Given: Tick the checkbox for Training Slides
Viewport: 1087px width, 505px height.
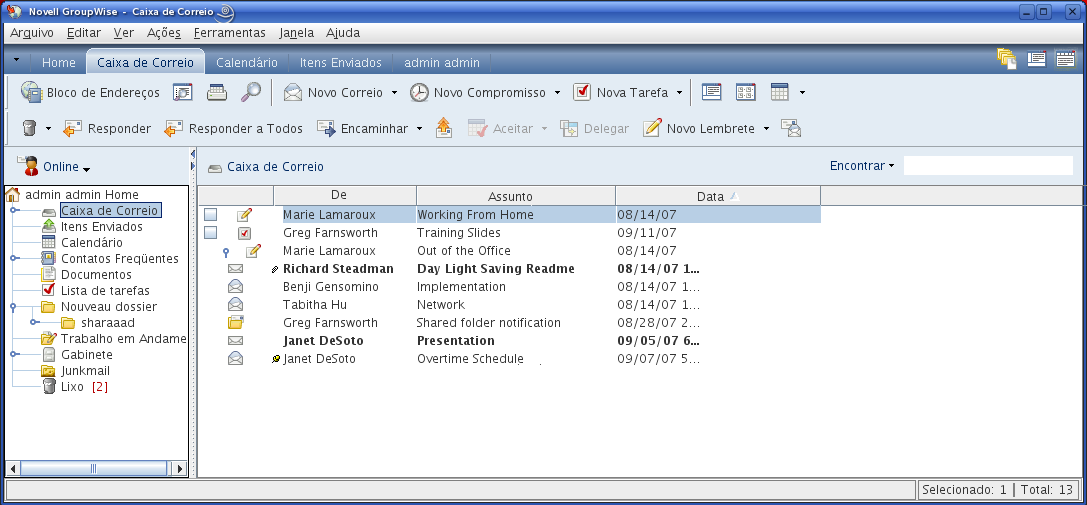Looking at the screenshot, I should coord(211,233).
